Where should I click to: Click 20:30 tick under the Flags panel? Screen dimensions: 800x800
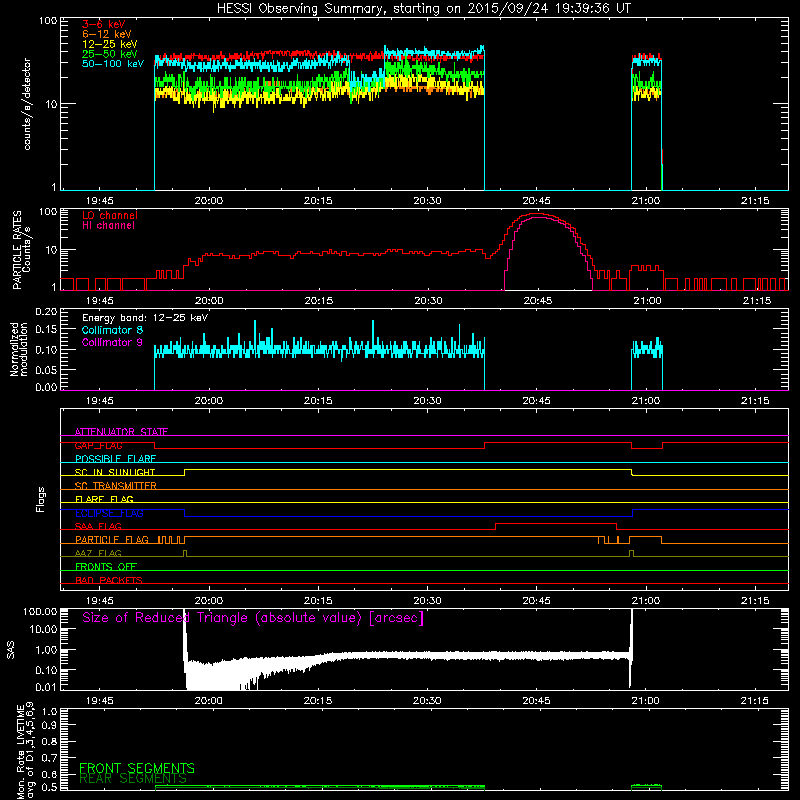coord(427,601)
